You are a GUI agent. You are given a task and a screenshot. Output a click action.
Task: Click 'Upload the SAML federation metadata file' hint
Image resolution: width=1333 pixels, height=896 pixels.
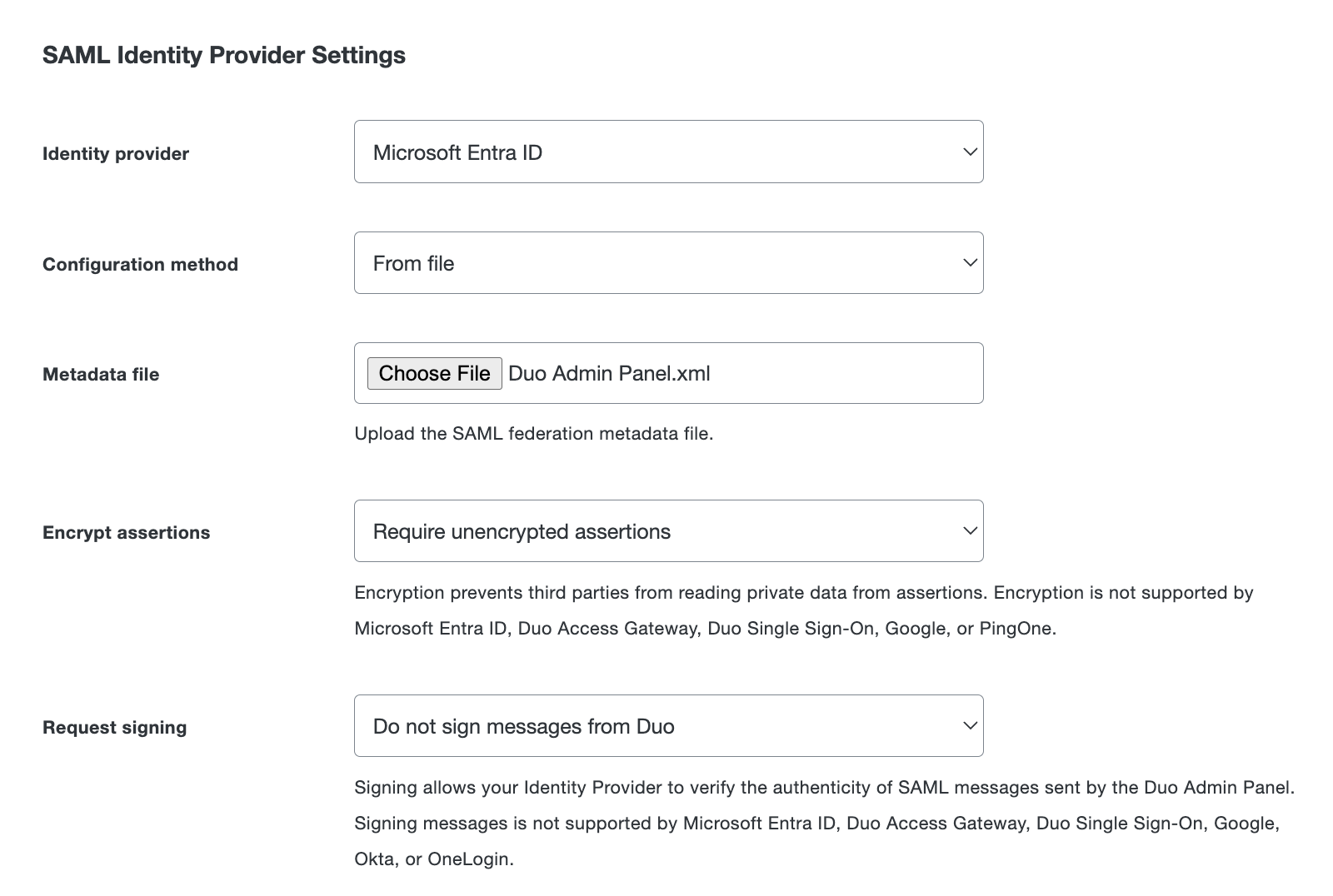(x=534, y=433)
